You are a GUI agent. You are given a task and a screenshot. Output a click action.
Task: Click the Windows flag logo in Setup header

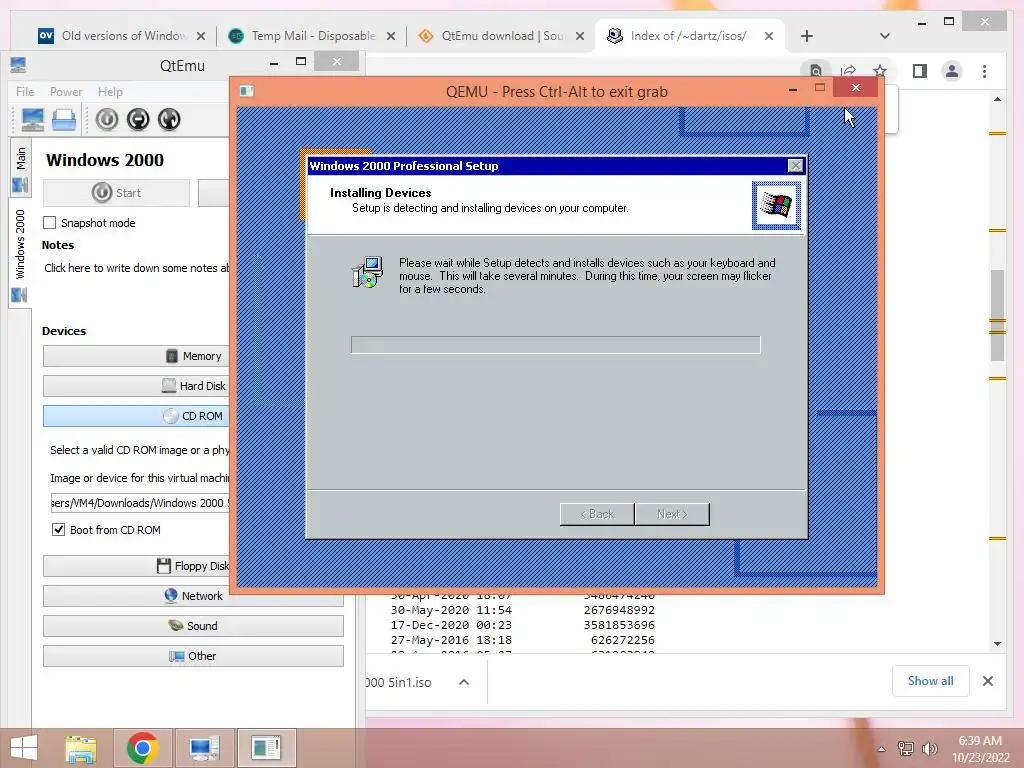[x=776, y=206]
